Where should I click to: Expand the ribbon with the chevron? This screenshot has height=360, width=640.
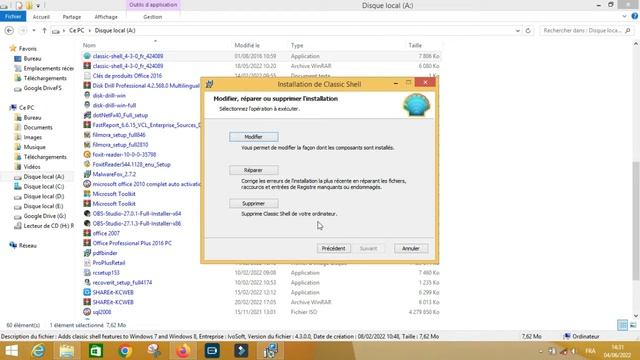pyautogui.click(x=624, y=17)
